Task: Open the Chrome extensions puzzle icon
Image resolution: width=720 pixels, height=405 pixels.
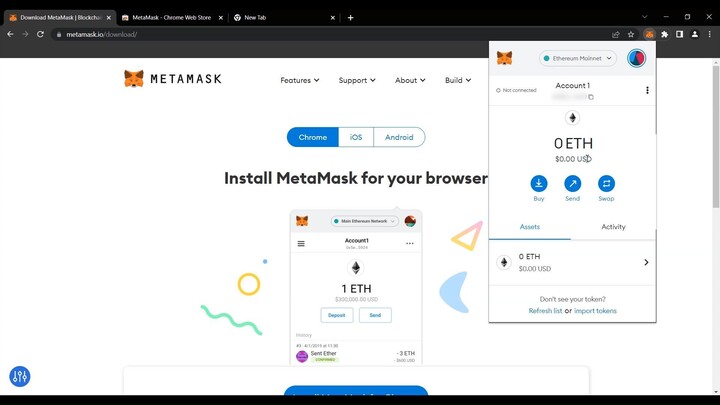Action: (664, 34)
